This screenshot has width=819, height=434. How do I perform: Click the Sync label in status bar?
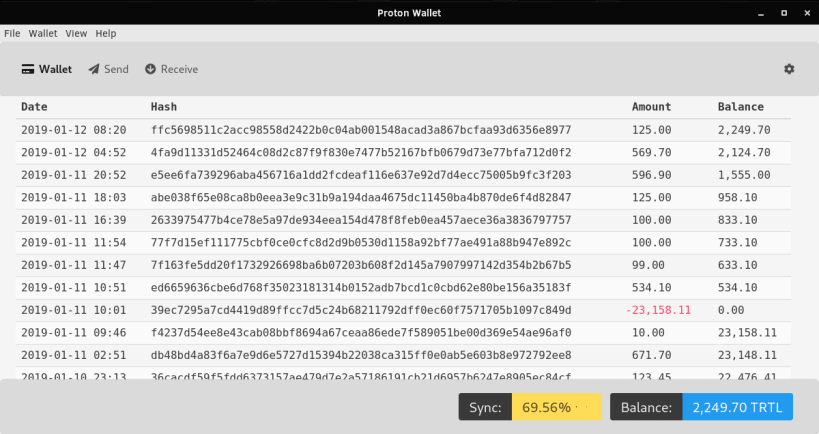pyautogui.click(x=485, y=407)
